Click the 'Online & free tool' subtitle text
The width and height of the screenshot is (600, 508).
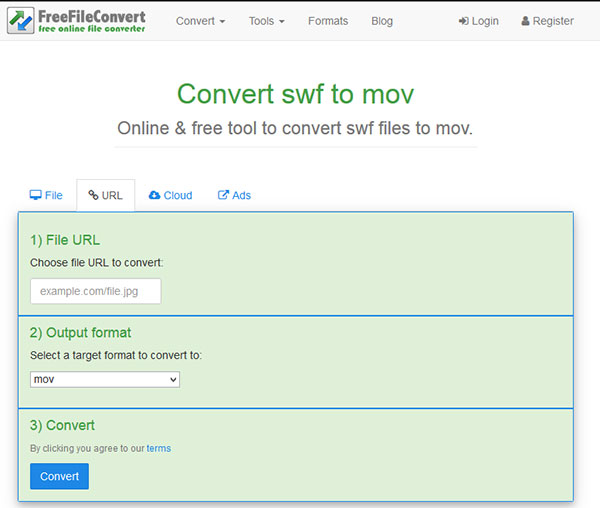point(295,128)
